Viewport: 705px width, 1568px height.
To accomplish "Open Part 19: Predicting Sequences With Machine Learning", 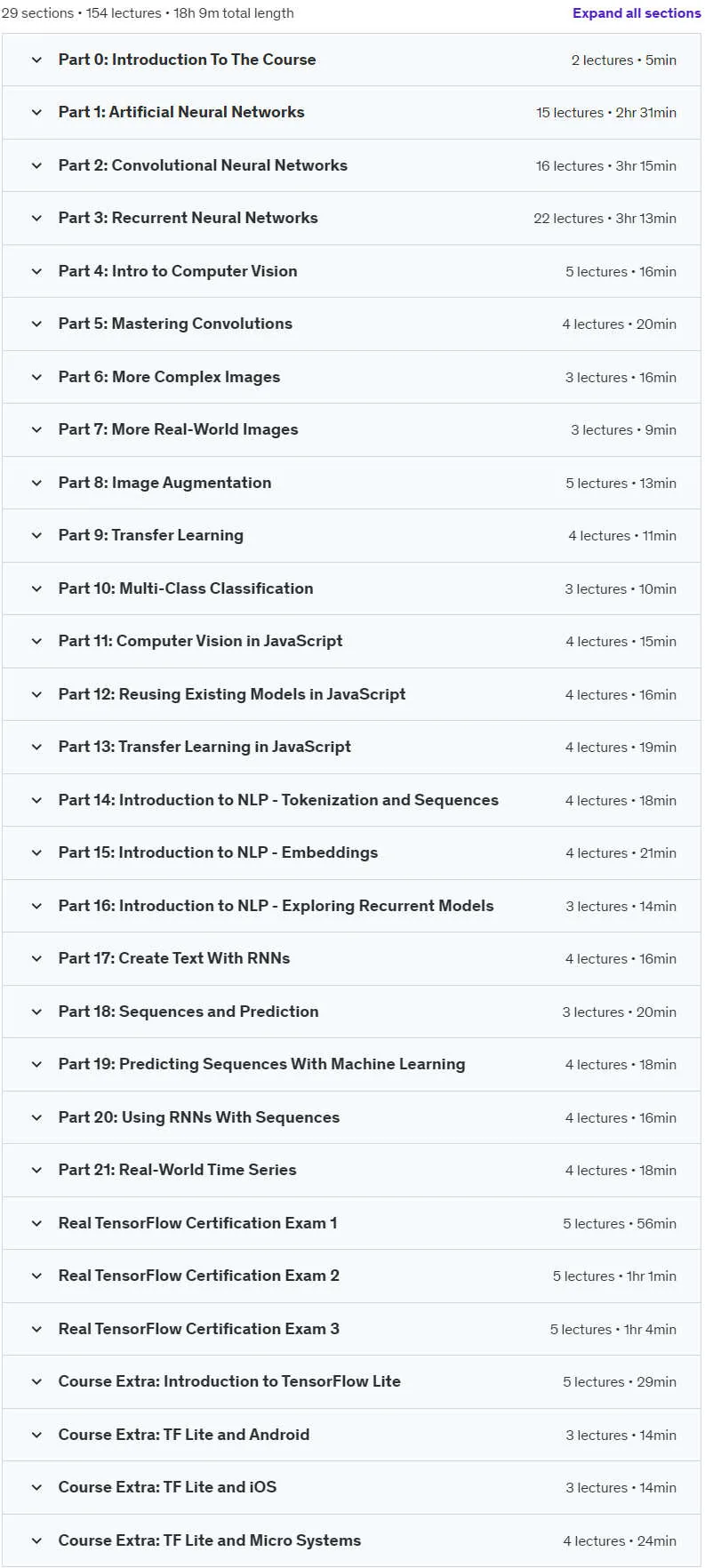I will pyautogui.click(x=351, y=1064).
